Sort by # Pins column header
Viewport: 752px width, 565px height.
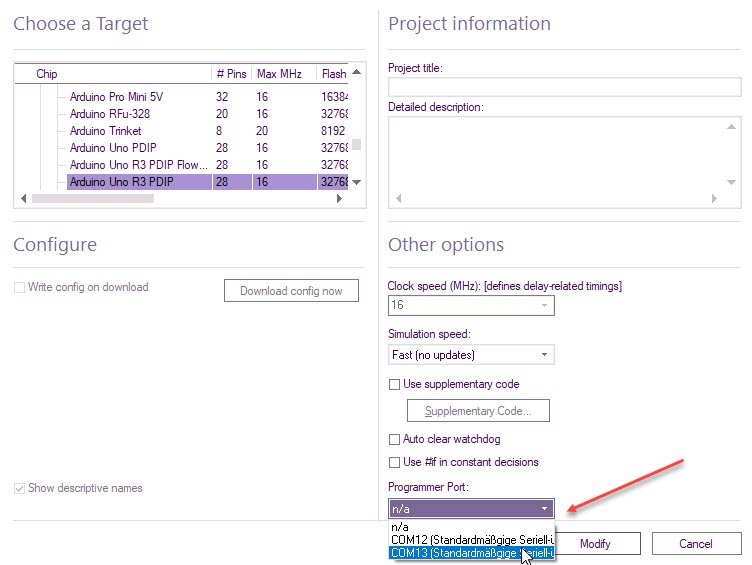click(231, 74)
